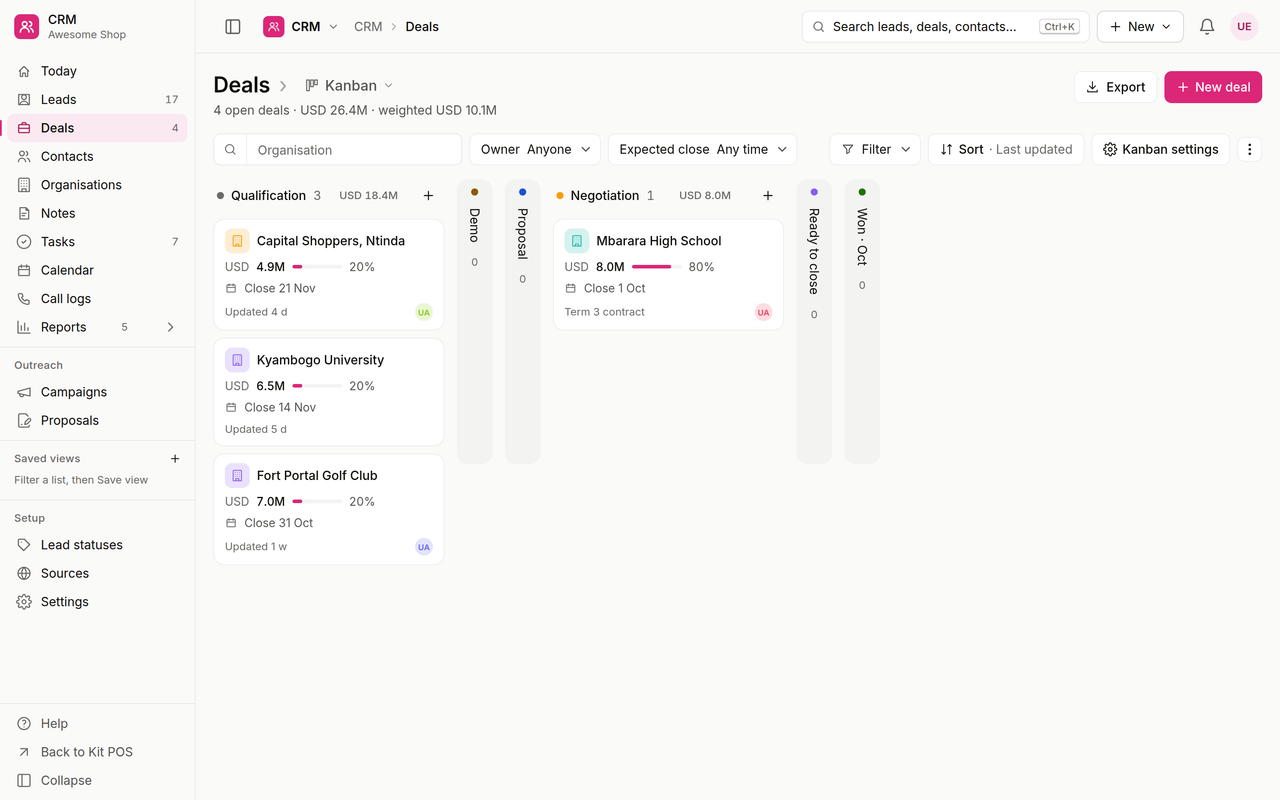This screenshot has width=1280, height=800.
Task: Open Contacts in the sidebar
Action: pos(97,156)
